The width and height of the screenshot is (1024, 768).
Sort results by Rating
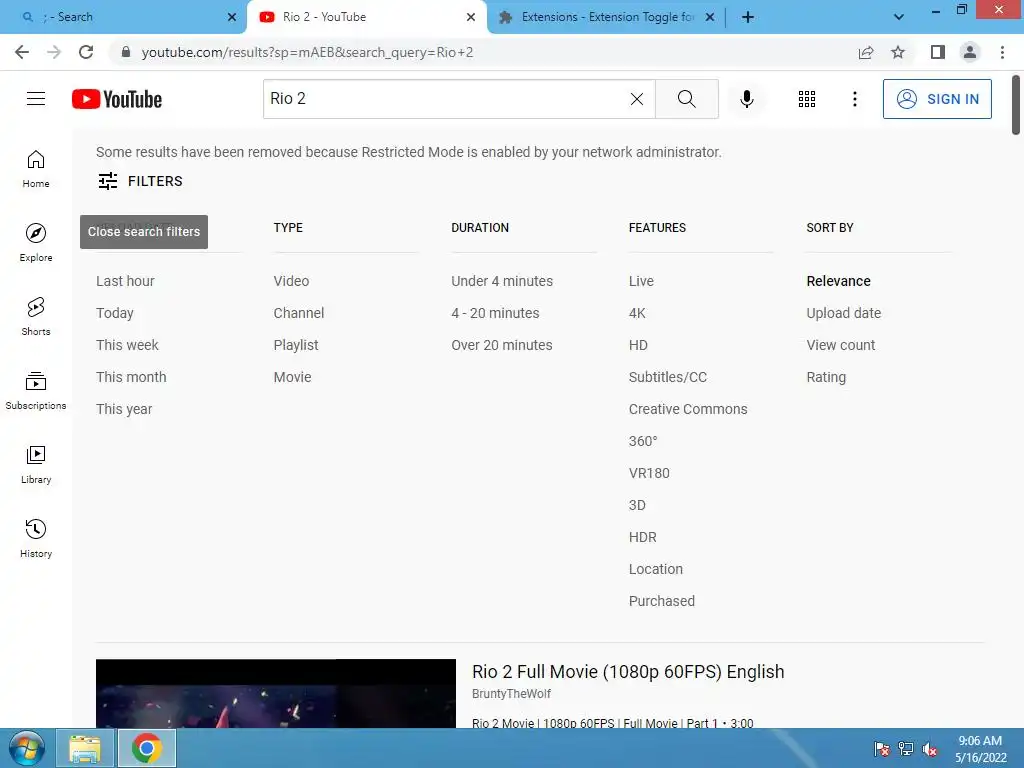[x=826, y=377]
